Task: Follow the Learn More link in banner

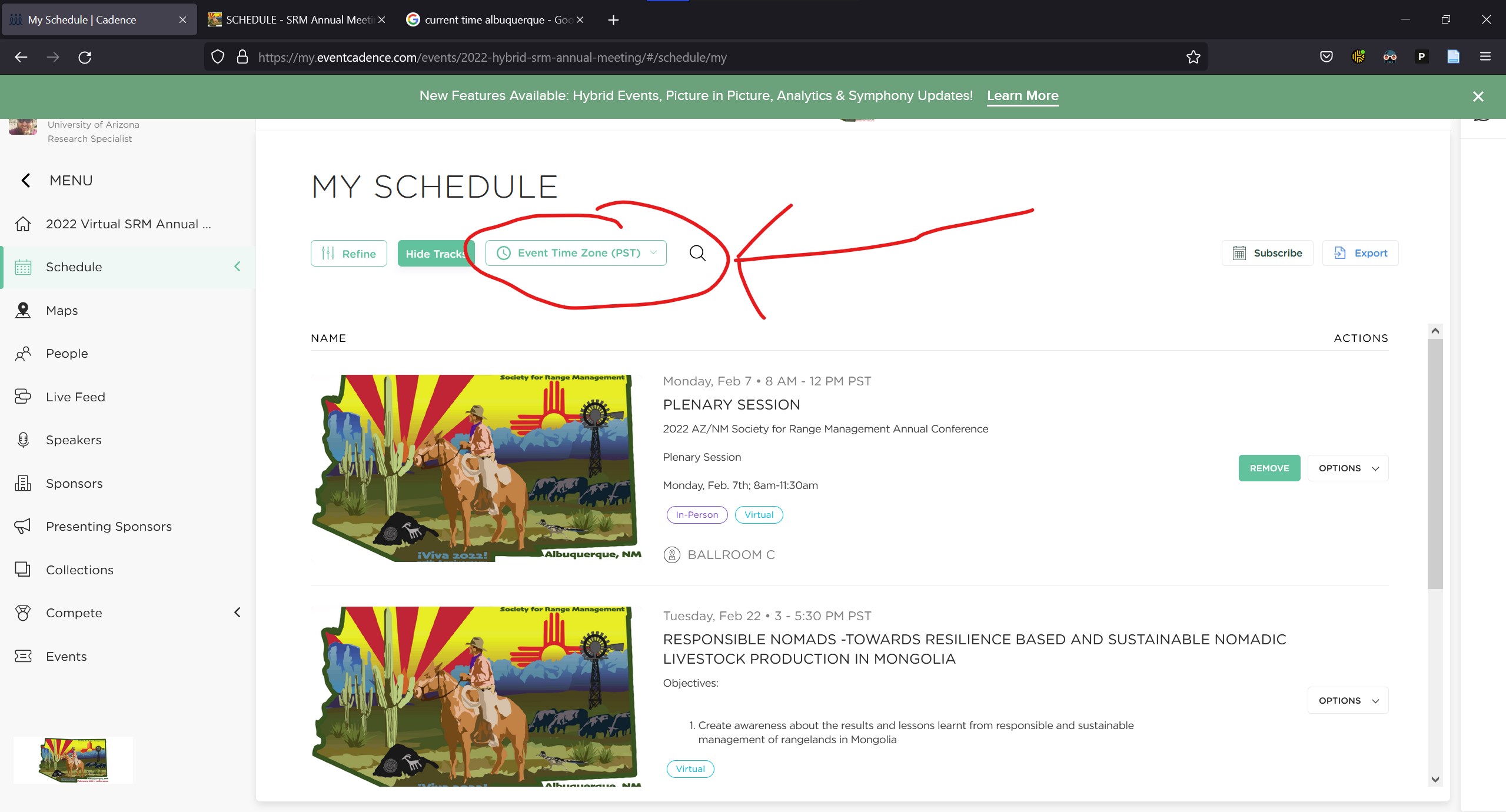Action: [1023, 96]
